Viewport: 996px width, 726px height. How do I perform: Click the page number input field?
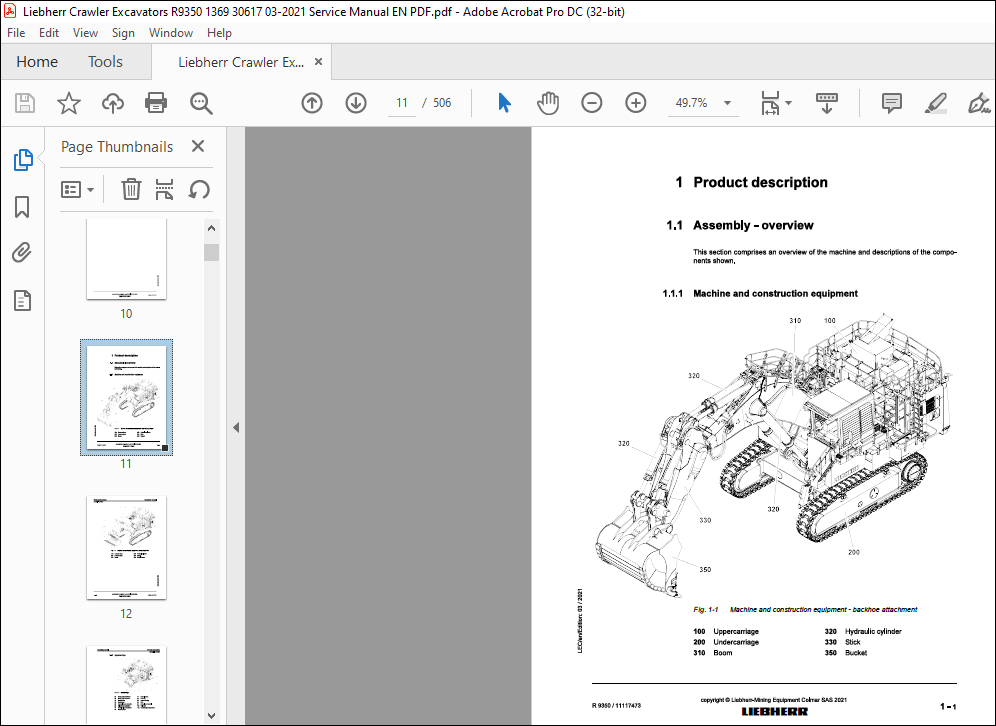401,103
